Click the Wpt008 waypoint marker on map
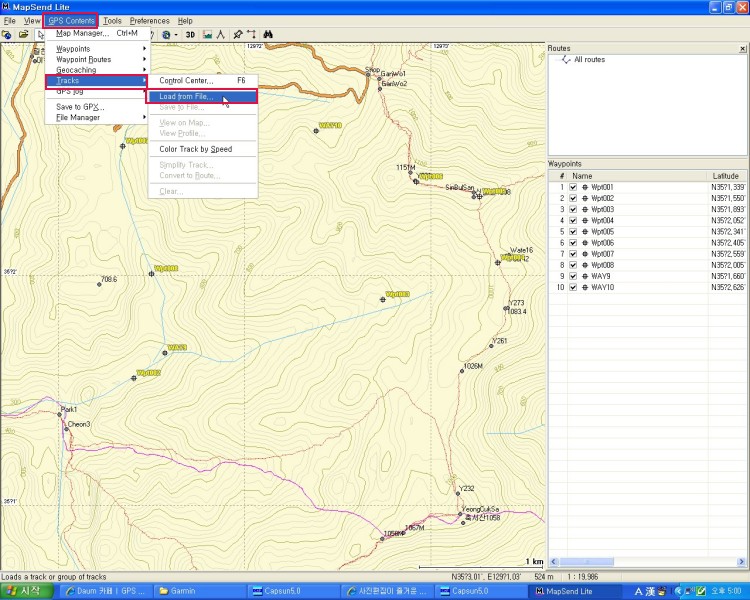 [151, 274]
